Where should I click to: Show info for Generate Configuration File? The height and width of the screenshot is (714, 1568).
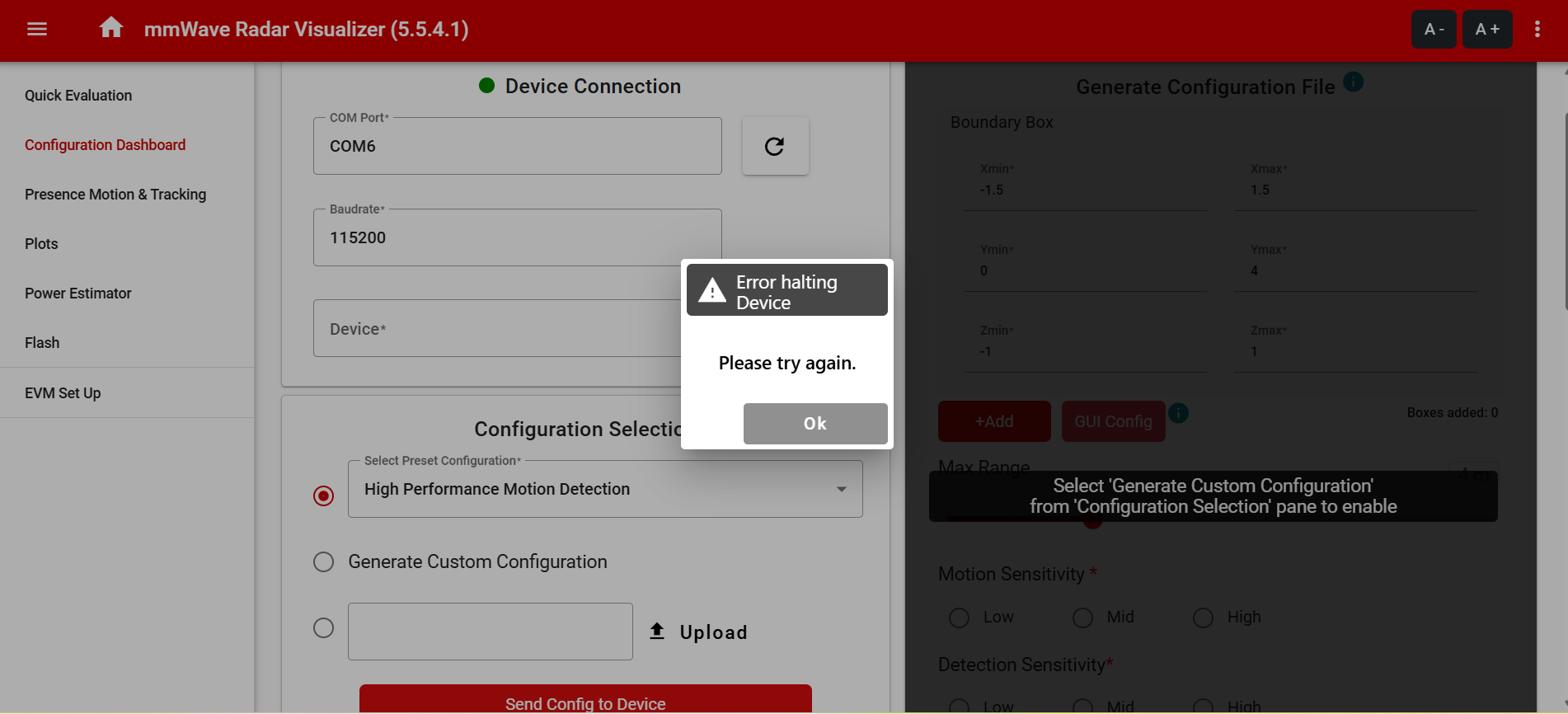click(1353, 82)
